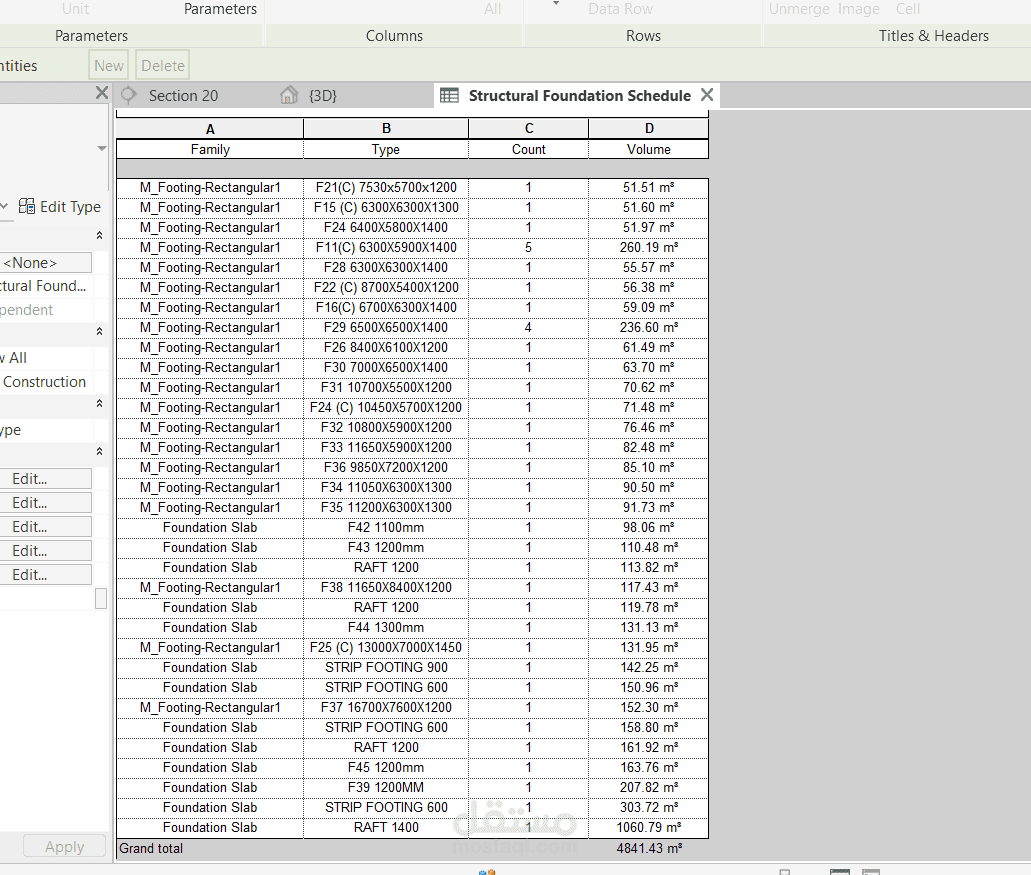Click the 3D house icon
Image resolution: width=1031 pixels, height=875 pixels.
[289, 95]
